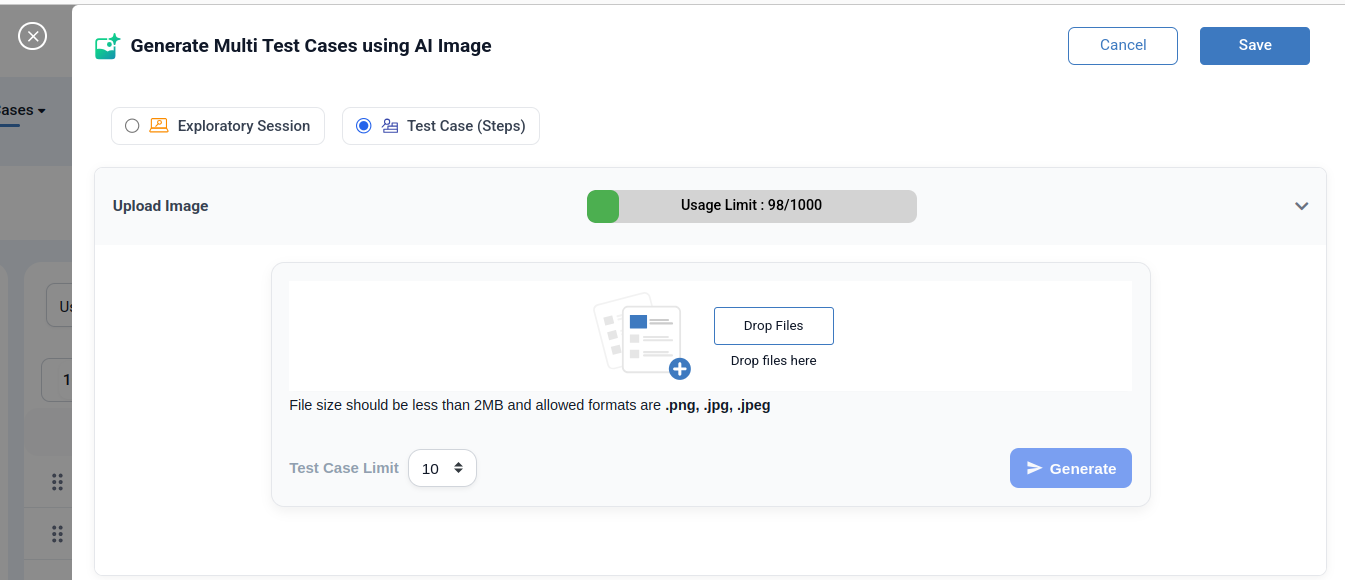The width and height of the screenshot is (1345, 580).
Task: Click the lower drag handle in the left sidebar
Action: (57, 534)
